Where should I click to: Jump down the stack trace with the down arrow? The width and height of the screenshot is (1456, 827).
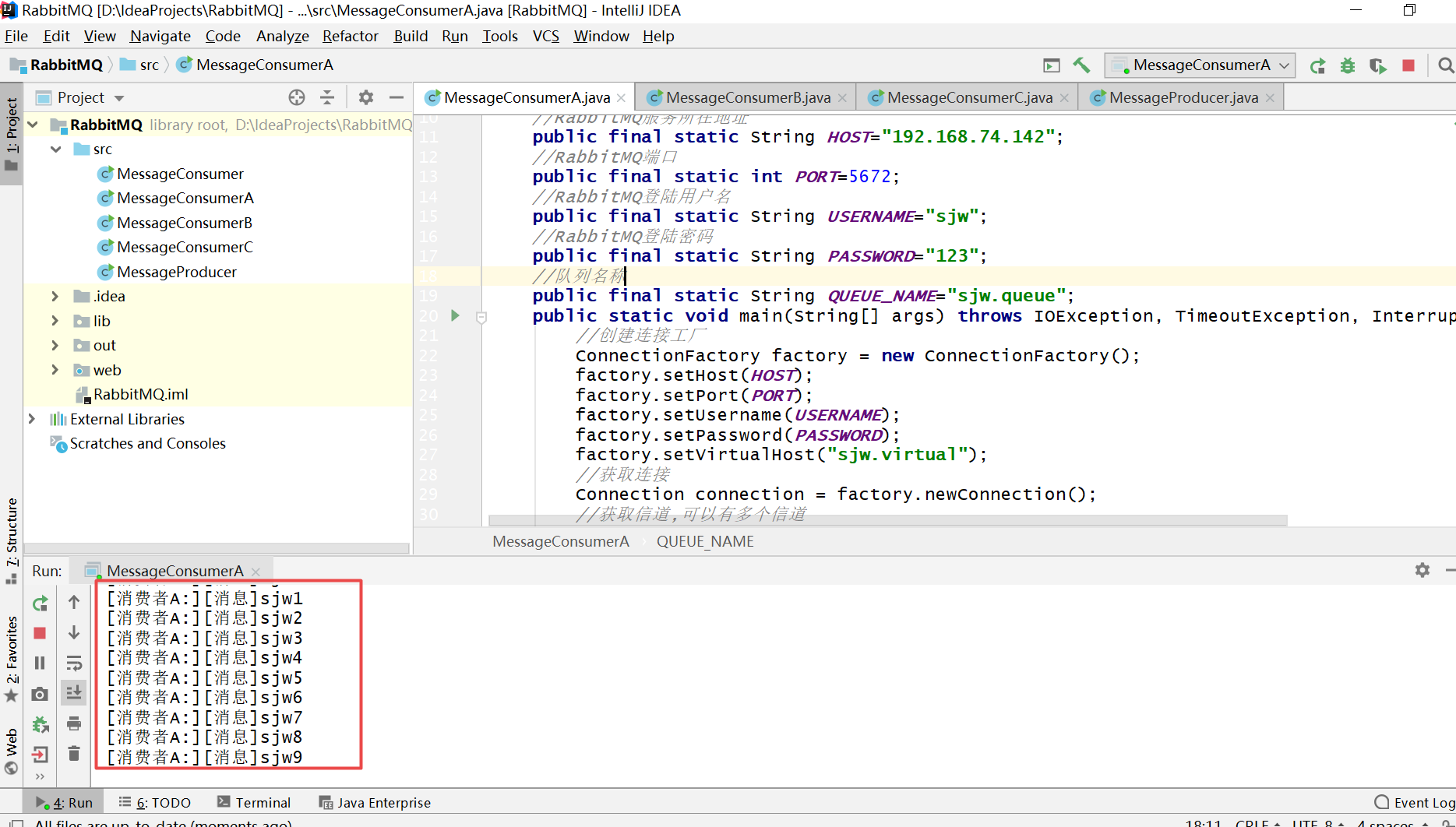(x=74, y=632)
